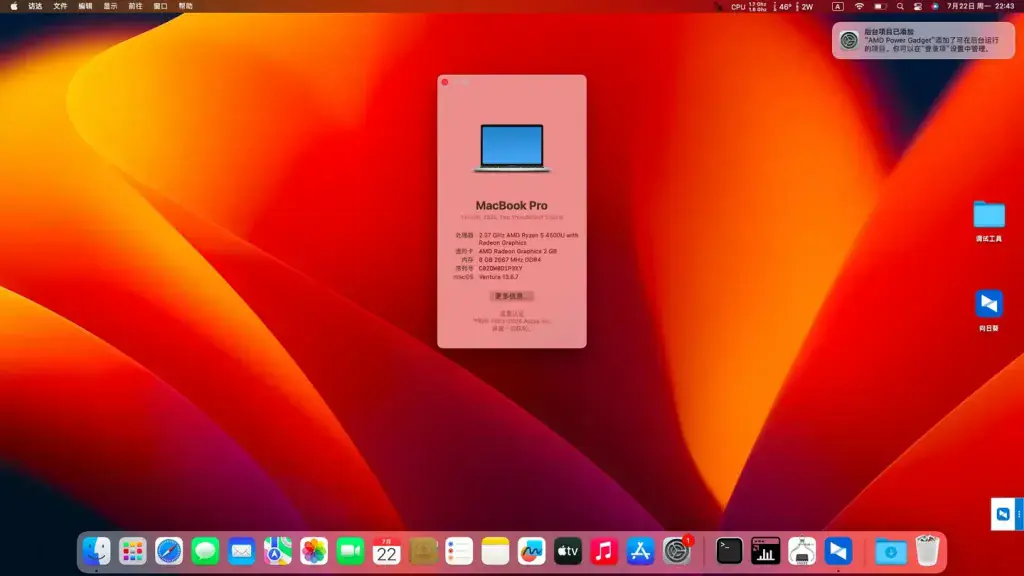Image resolution: width=1024 pixels, height=576 pixels.
Task: Open Spotlight search in menu bar
Action: (x=900, y=7)
